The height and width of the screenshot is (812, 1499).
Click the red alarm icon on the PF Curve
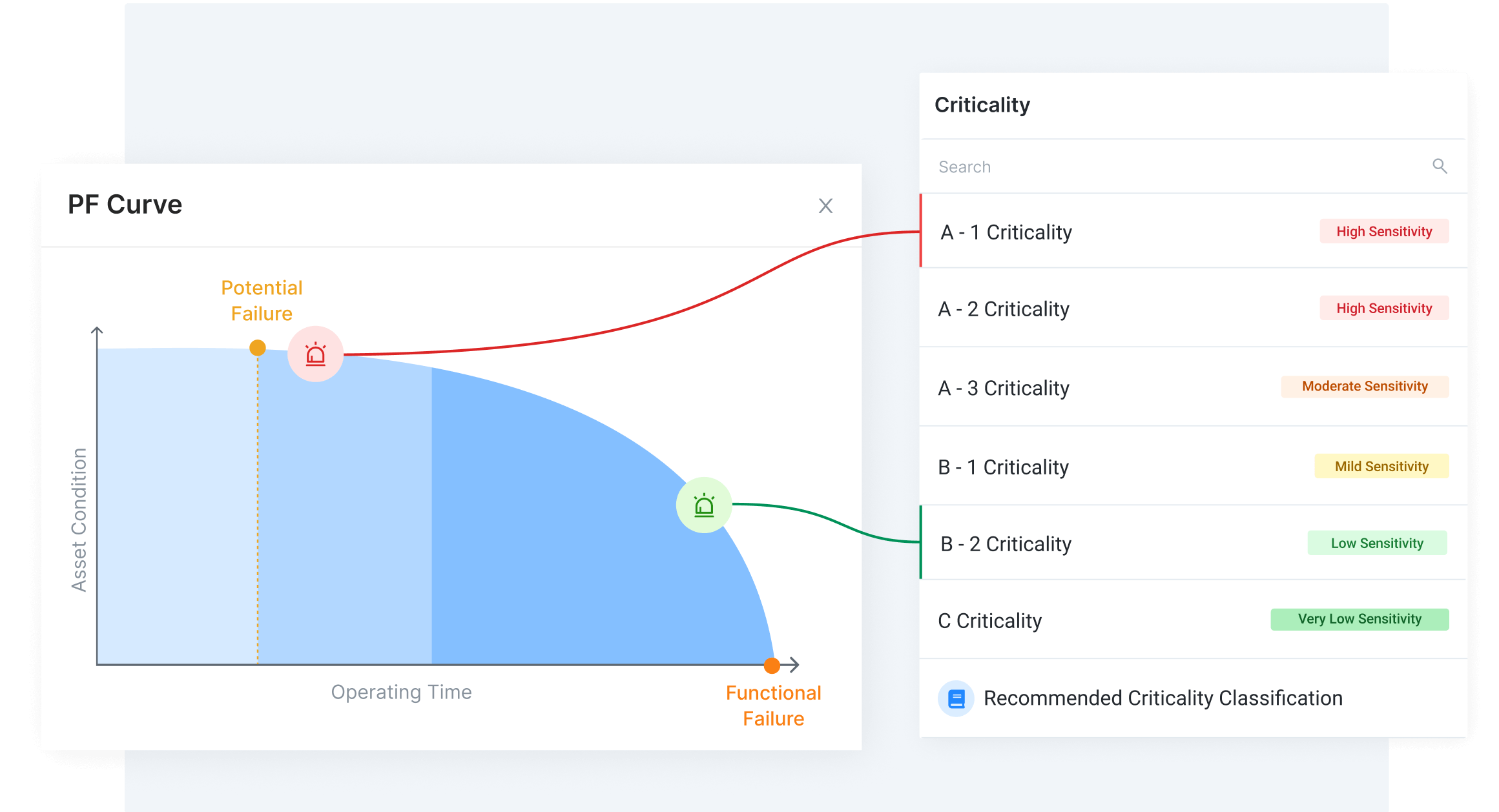tap(315, 354)
